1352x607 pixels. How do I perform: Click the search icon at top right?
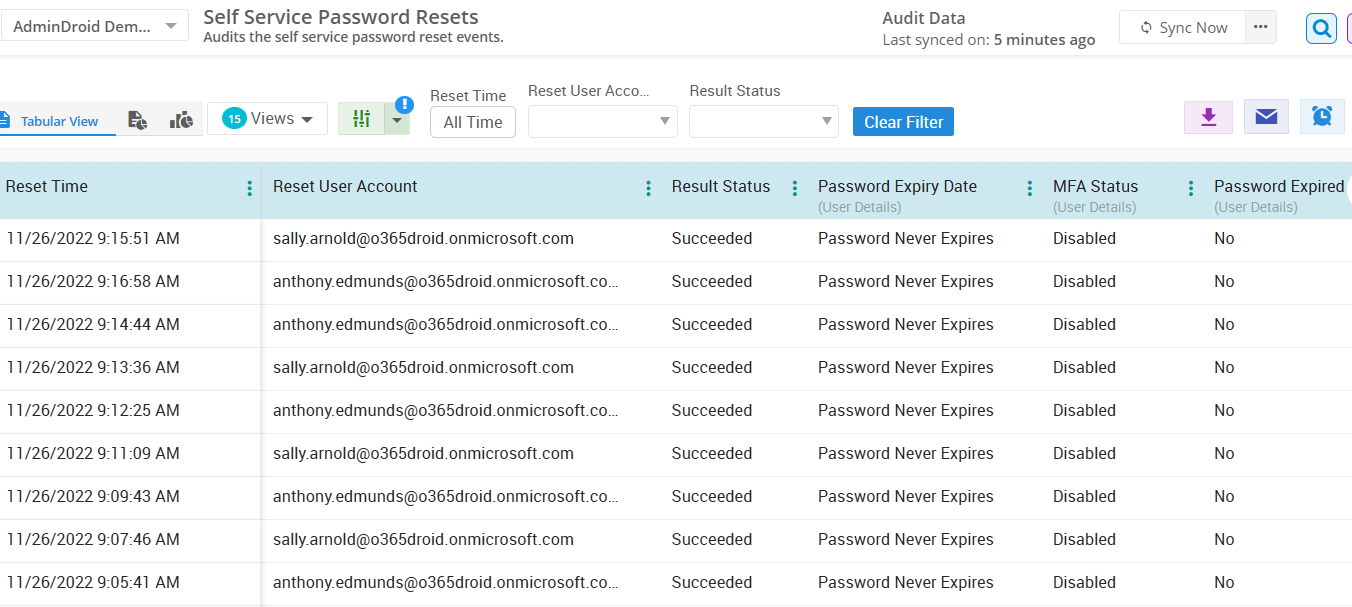[x=1321, y=27]
